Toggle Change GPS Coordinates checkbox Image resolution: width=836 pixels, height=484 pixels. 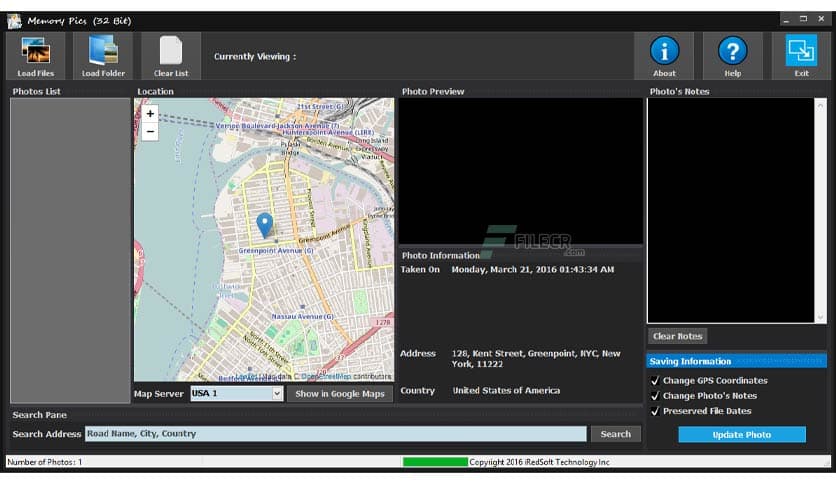coord(655,381)
